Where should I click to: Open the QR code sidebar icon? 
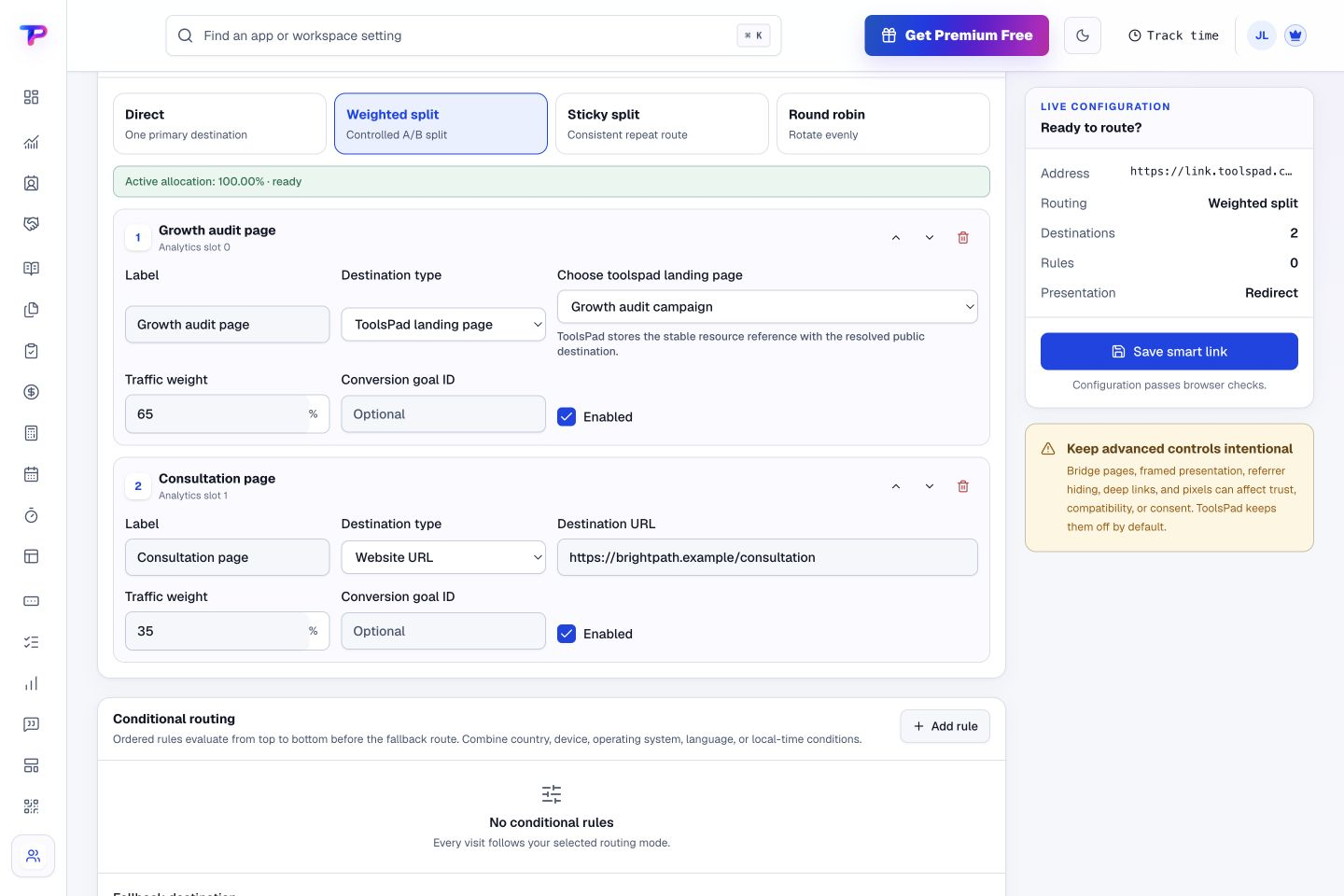[31, 806]
